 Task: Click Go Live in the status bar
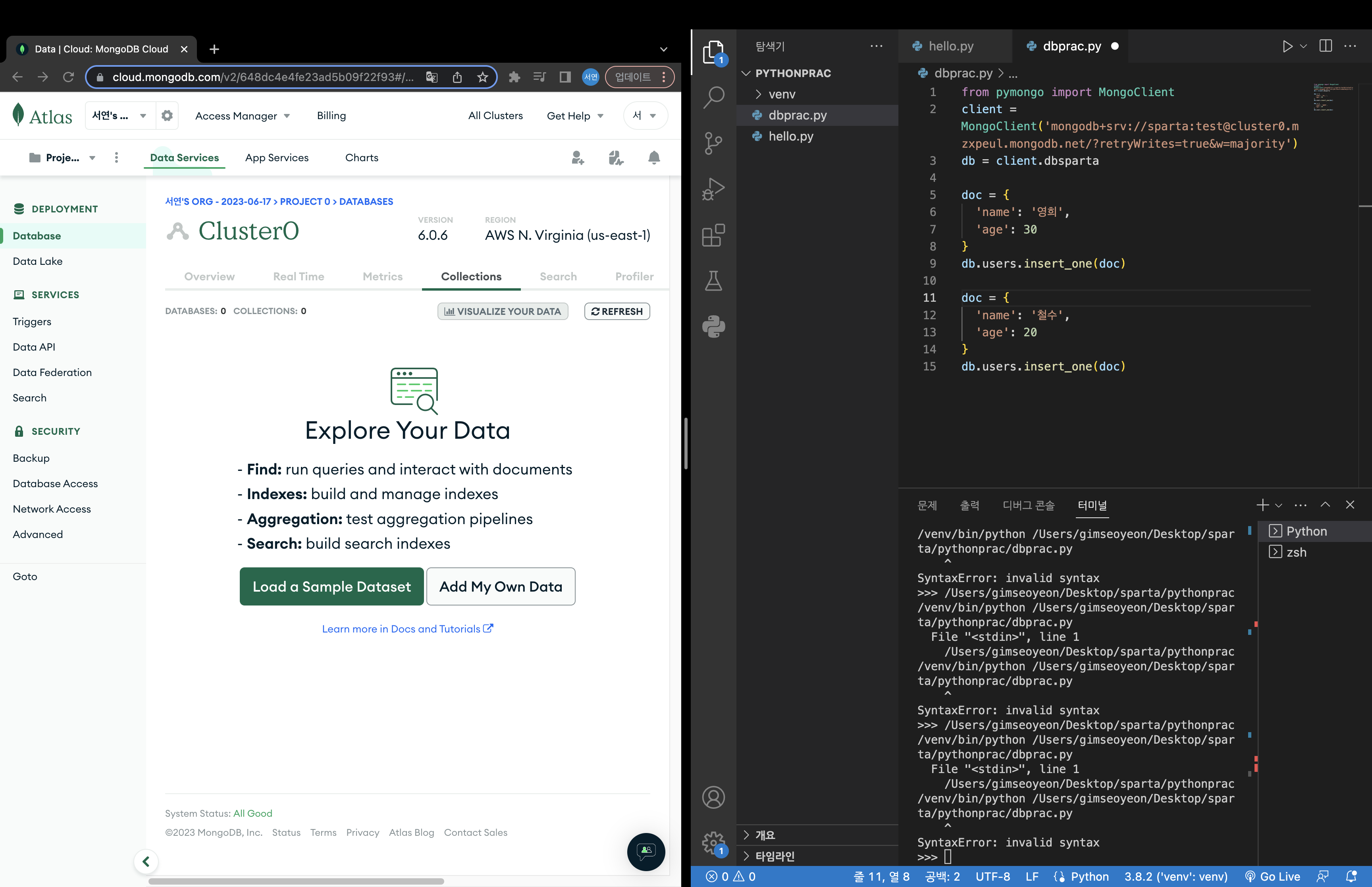pos(1272,877)
